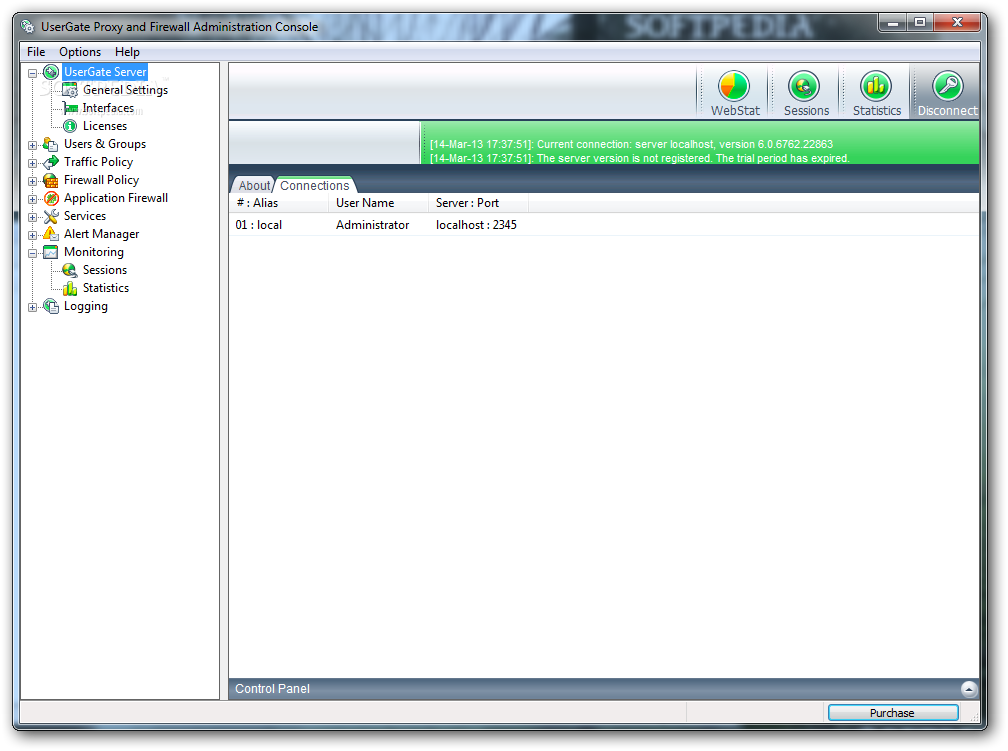Screen dimensions: 1008x751
Task: Minimize the UserGate console window
Action: click(x=893, y=23)
